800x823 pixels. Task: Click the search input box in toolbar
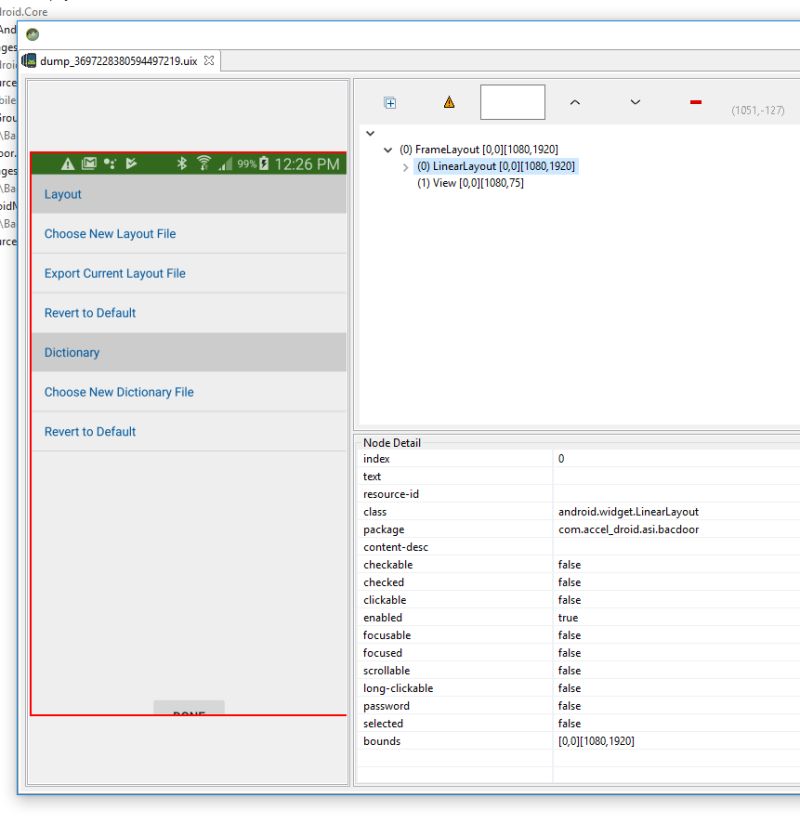point(512,102)
